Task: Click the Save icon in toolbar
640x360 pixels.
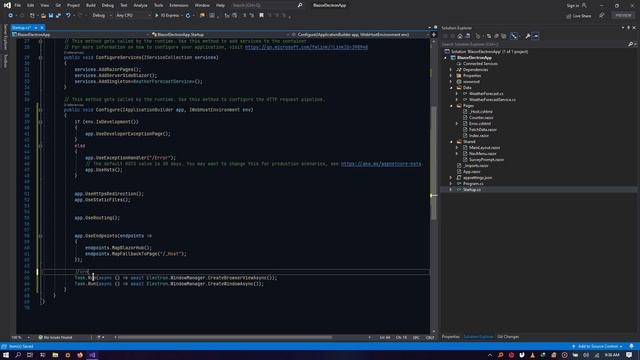Action: [x=51, y=16]
